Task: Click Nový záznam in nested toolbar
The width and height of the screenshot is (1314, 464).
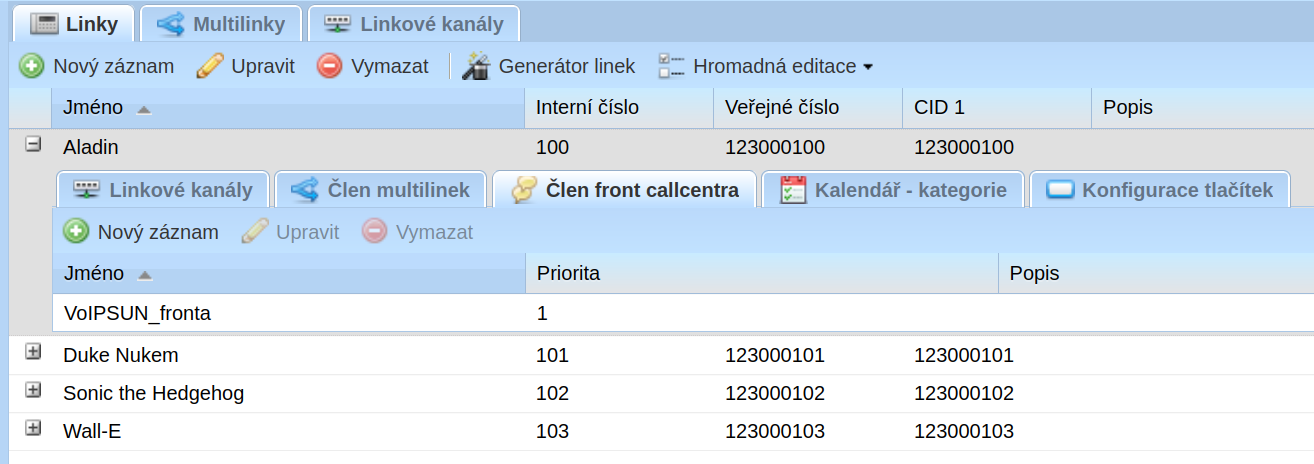Action: (x=141, y=232)
